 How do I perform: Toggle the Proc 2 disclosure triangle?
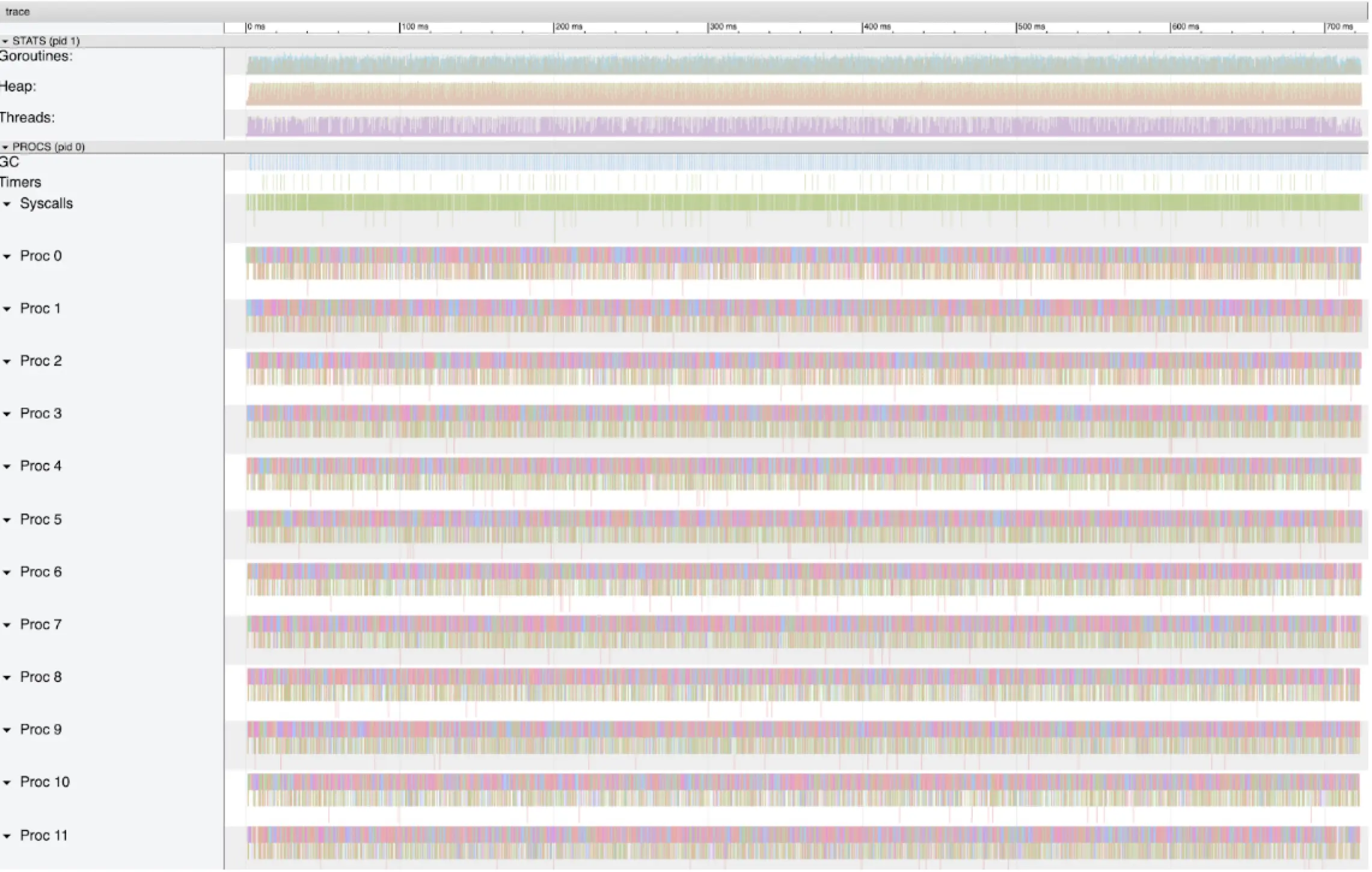click(x=7, y=361)
